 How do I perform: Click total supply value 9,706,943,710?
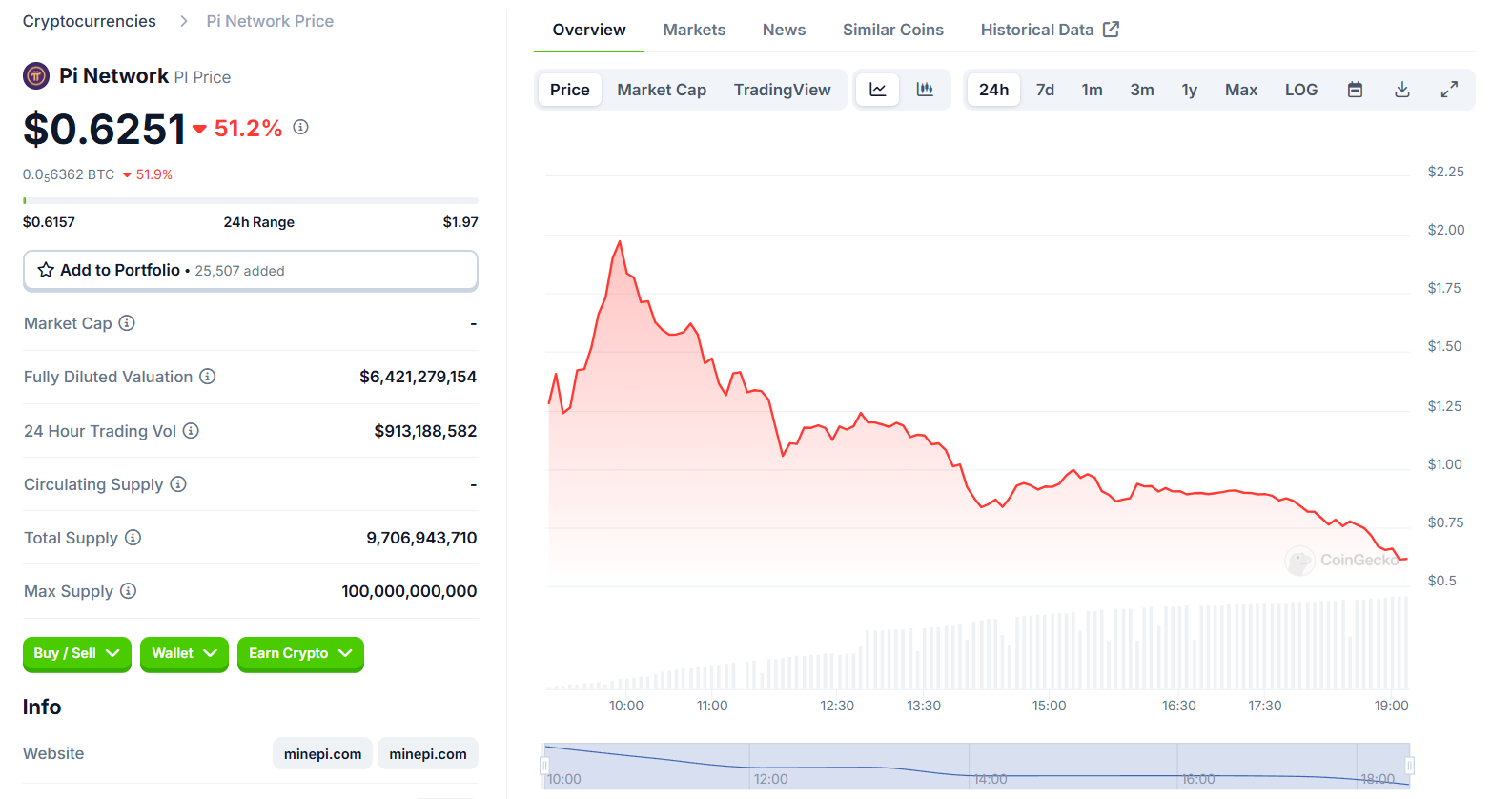point(421,538)
